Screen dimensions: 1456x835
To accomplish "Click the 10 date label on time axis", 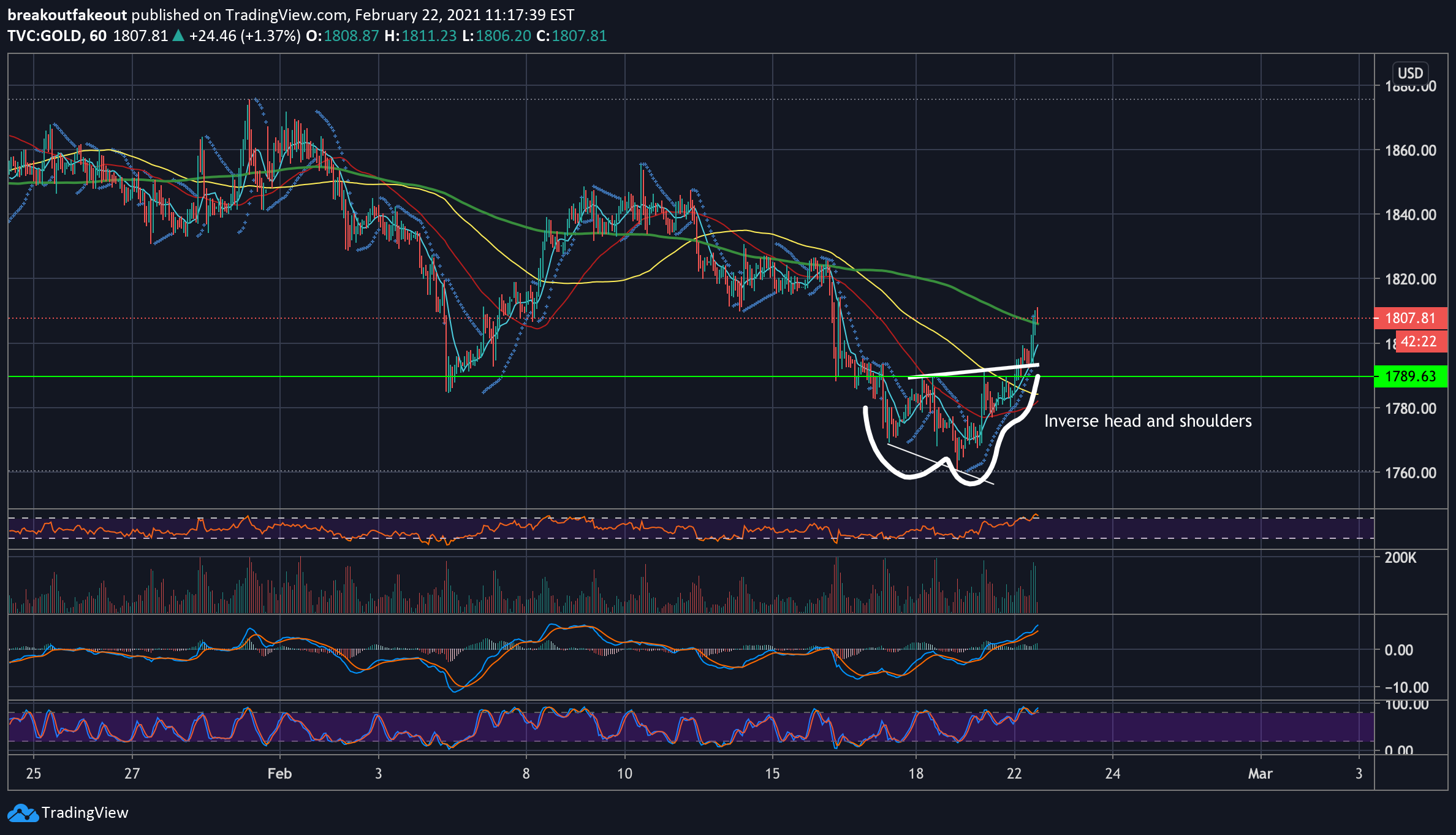I will 624,774.
